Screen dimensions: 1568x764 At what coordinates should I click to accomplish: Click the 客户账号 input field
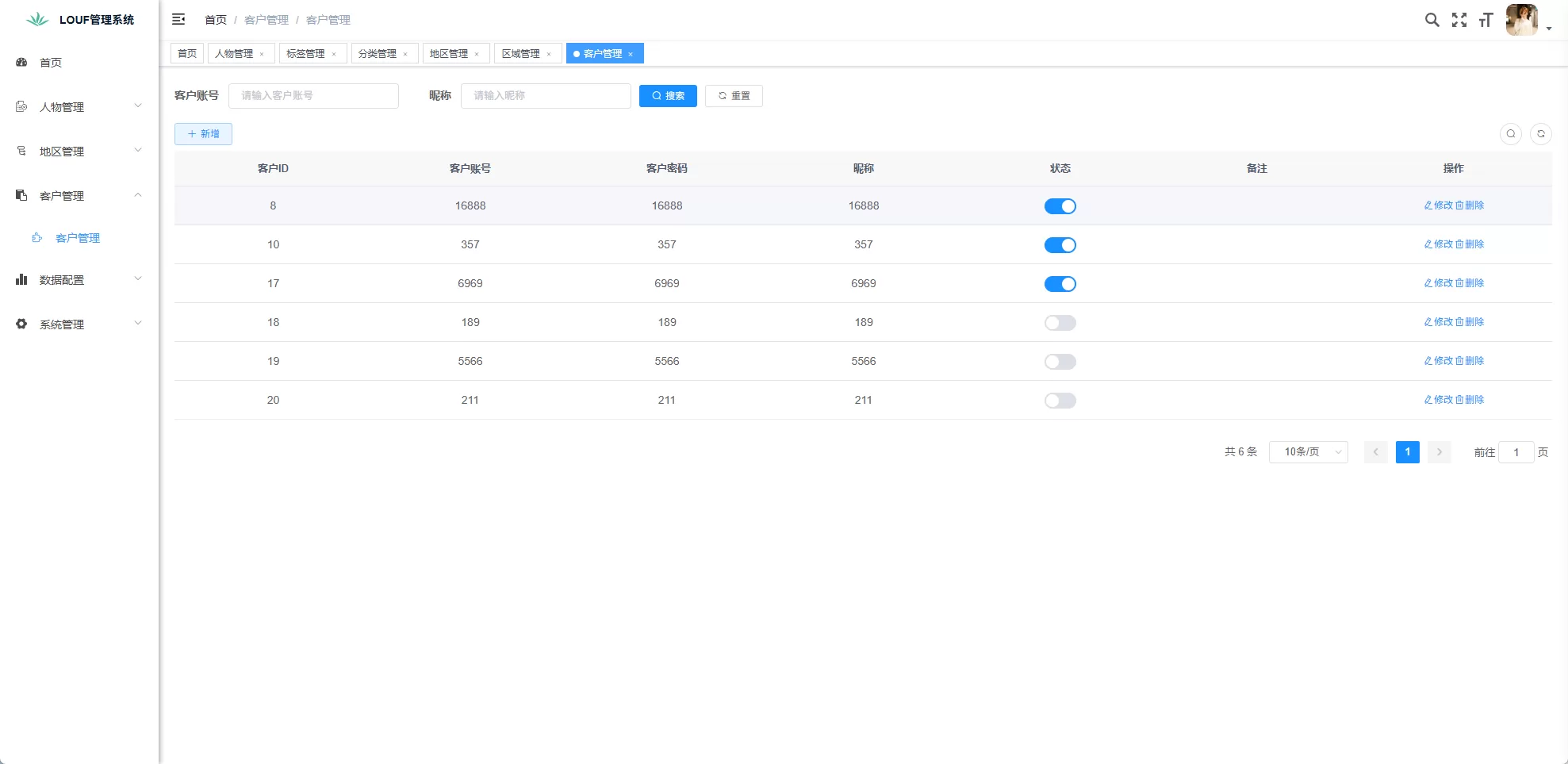pyautogui.click(x=313, y=96)
